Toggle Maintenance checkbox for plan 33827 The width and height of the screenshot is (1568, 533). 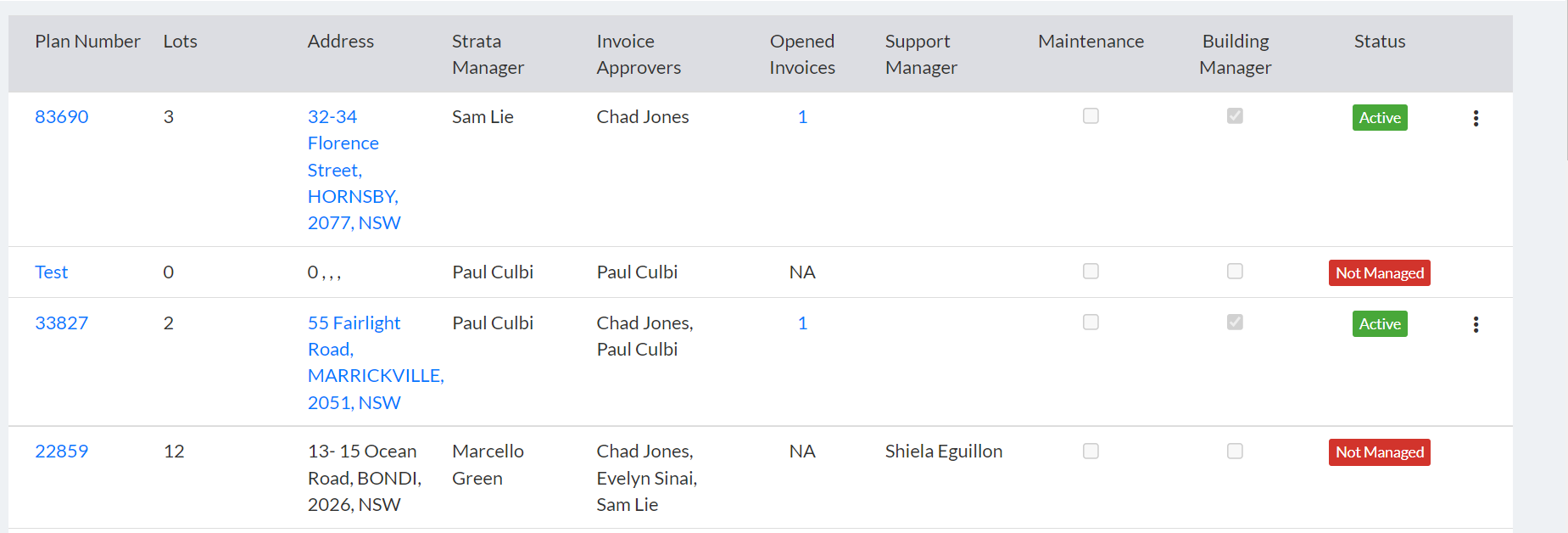point(1091,322)
